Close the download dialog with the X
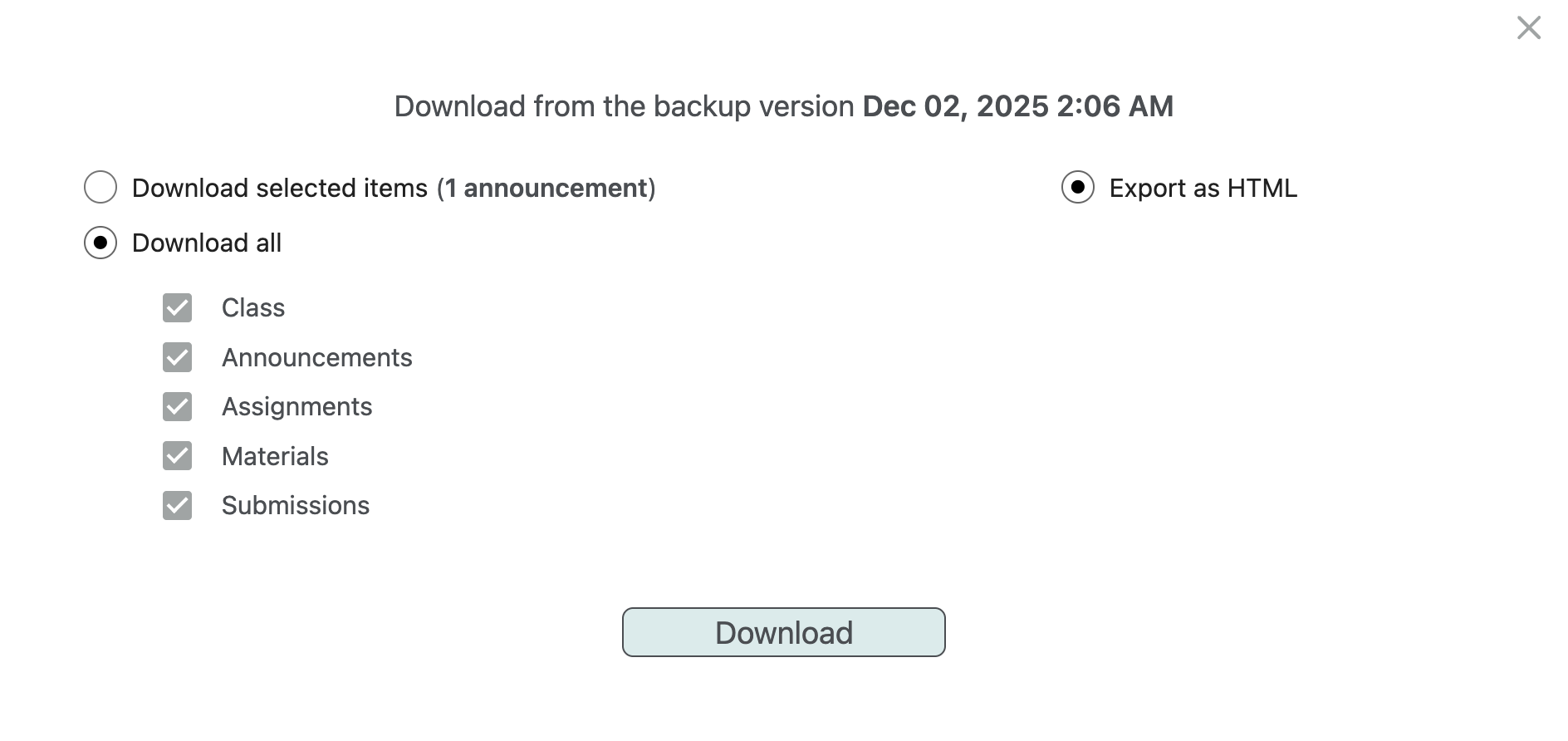 coord(1528,28)
